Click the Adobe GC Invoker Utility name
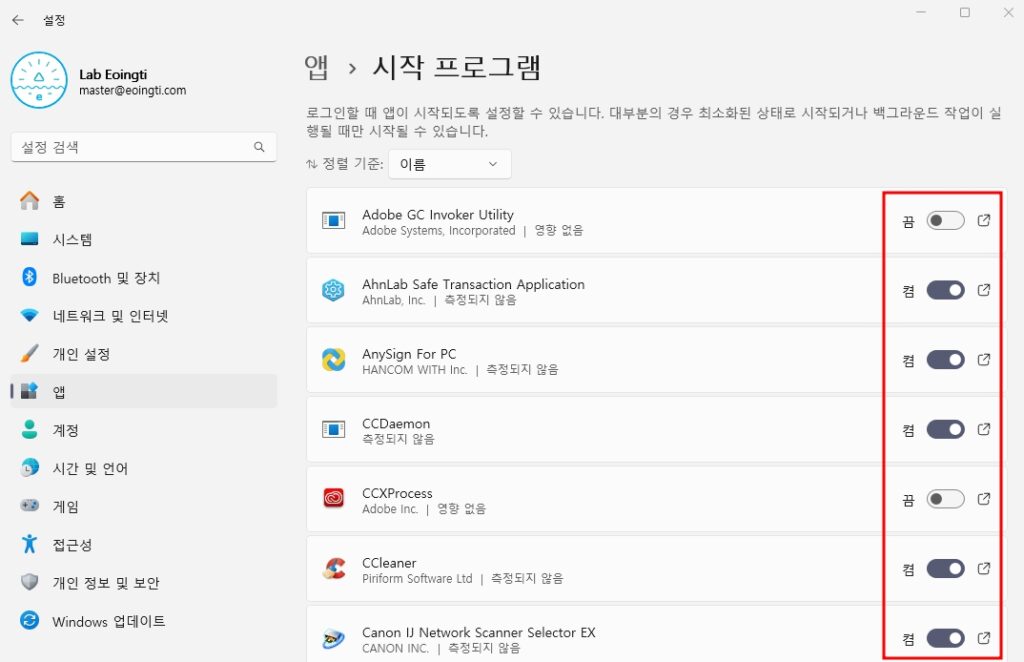This screenshot has width=1024, height=662. click(438, 214)
